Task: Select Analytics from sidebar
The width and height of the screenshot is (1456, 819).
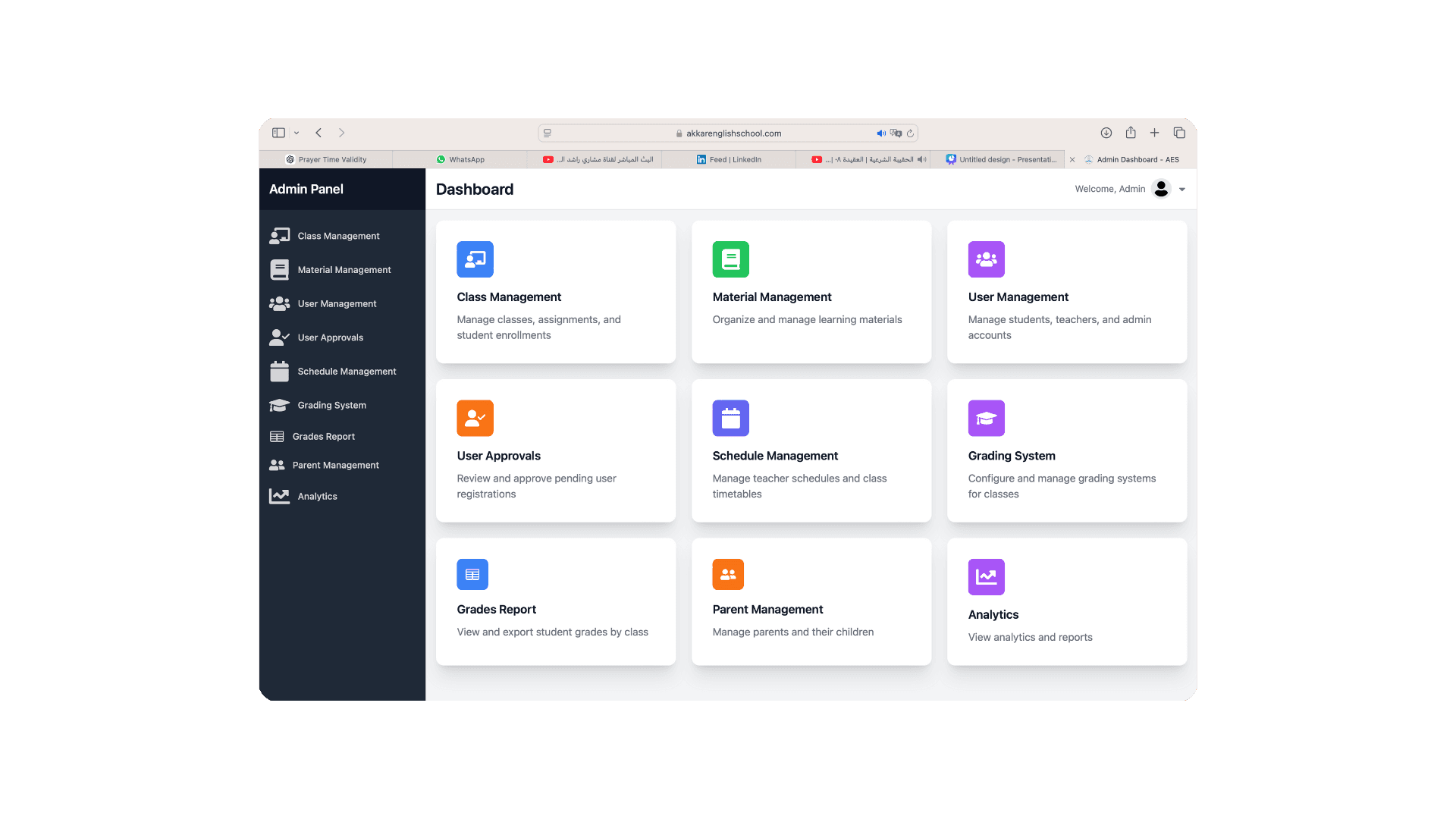Action: [317, 495]
